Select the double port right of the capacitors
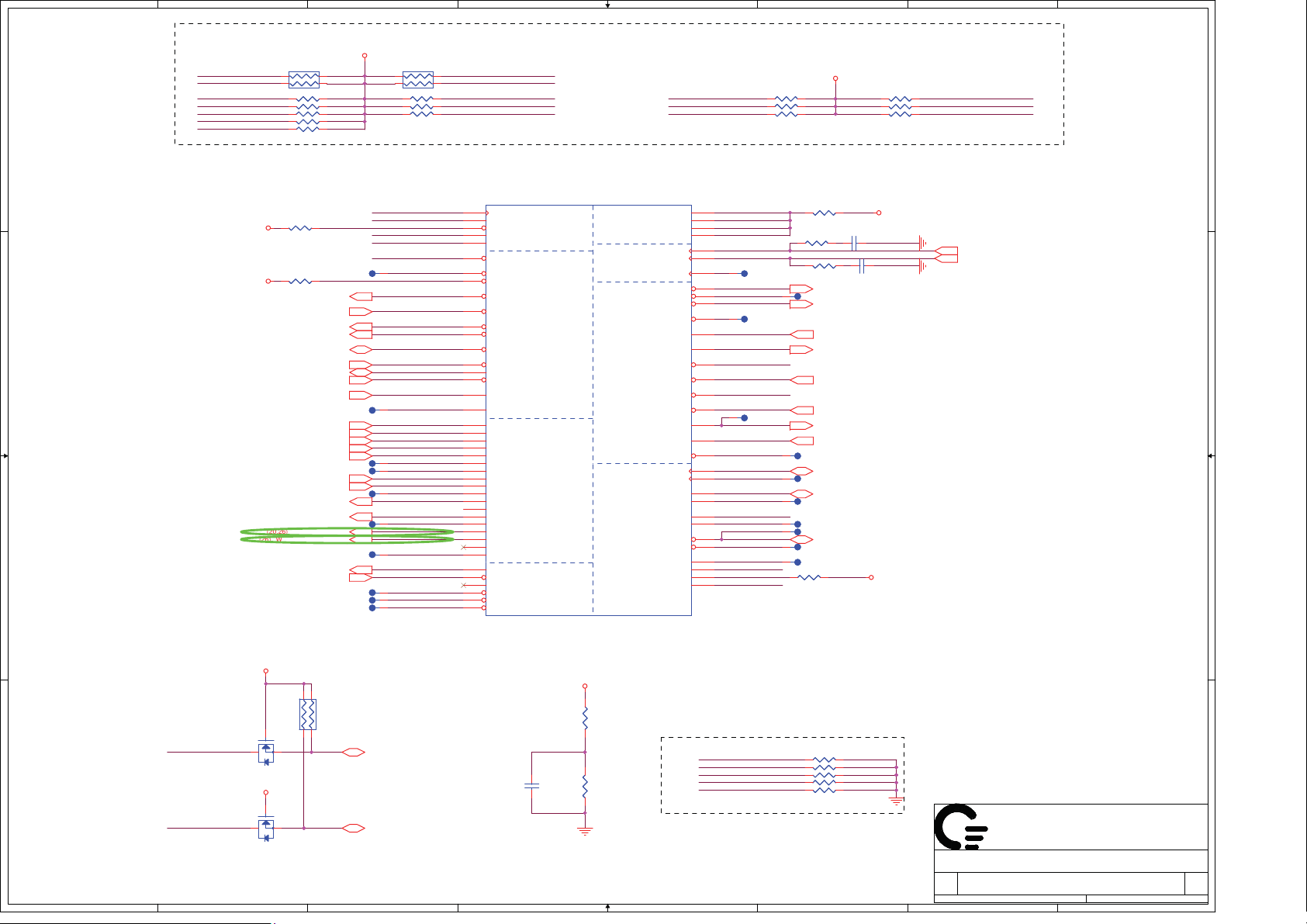 [x=946, y=254]
